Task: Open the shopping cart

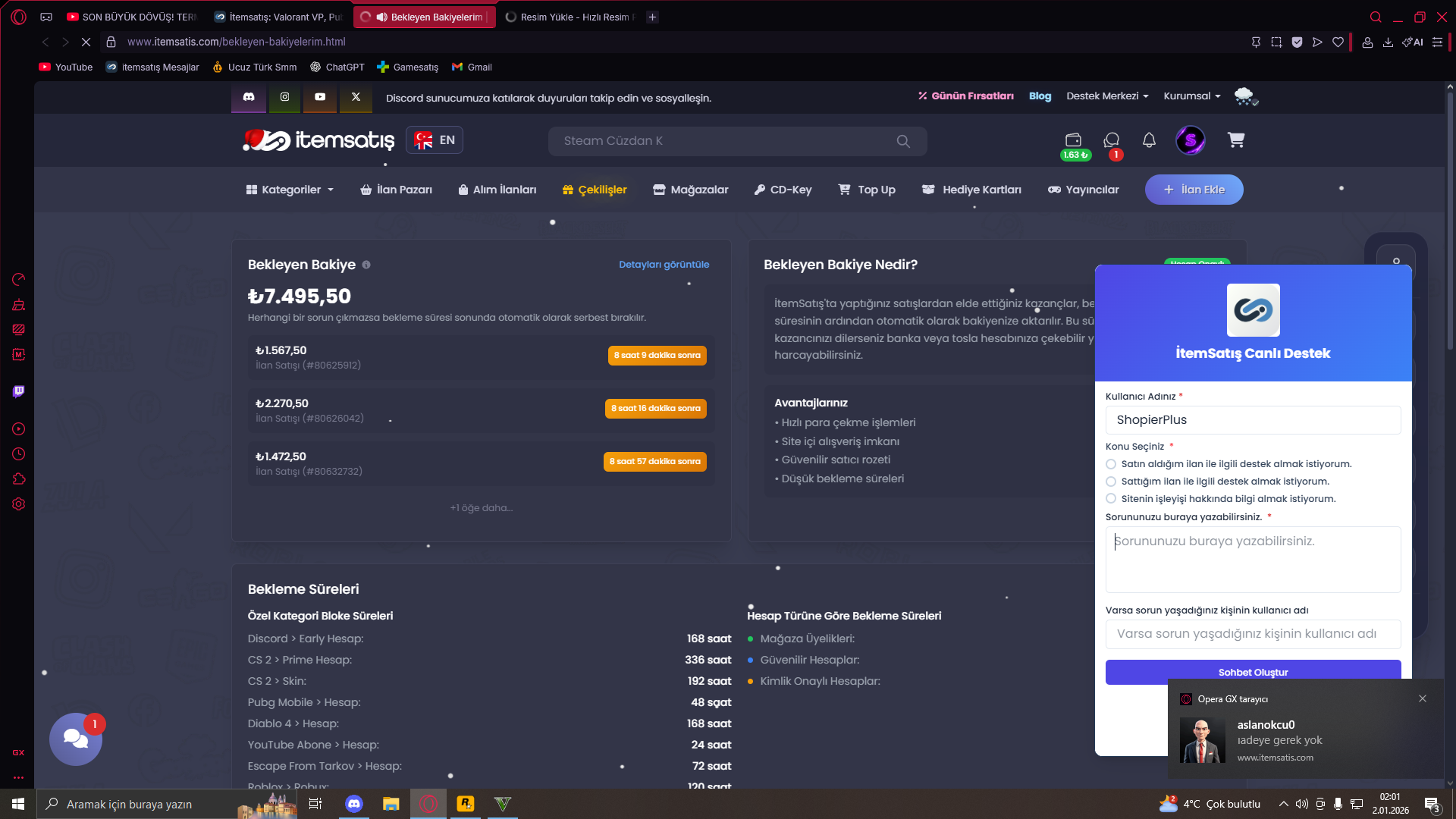Action: pos(1236,140)
